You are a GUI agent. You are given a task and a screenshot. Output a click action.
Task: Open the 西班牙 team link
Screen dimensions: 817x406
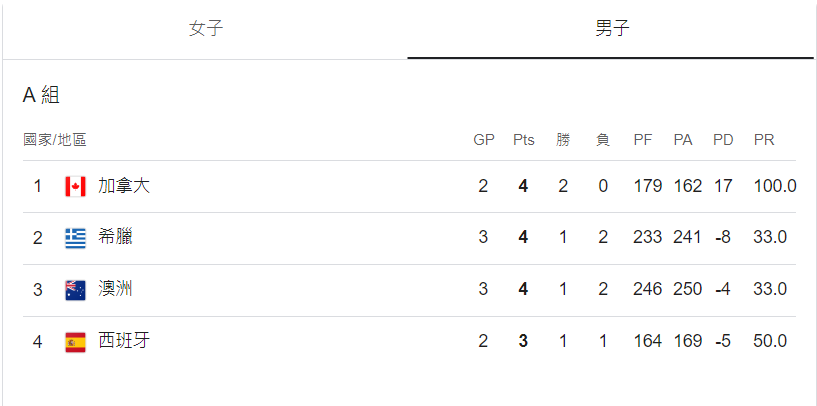tap(124, 341)
